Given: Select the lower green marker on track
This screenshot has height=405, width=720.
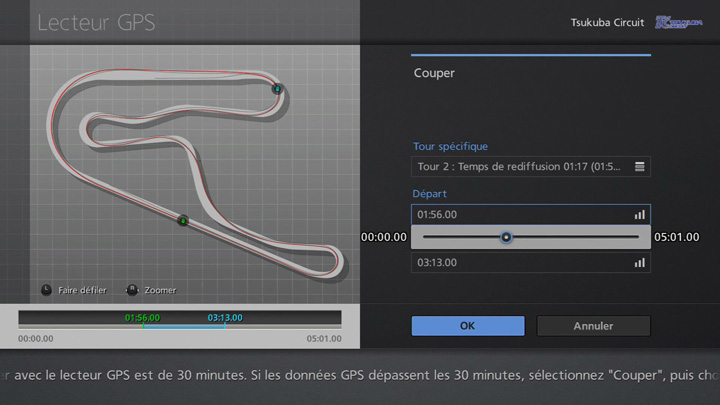Looking at the screenshot, I should [x=182, y=220].
